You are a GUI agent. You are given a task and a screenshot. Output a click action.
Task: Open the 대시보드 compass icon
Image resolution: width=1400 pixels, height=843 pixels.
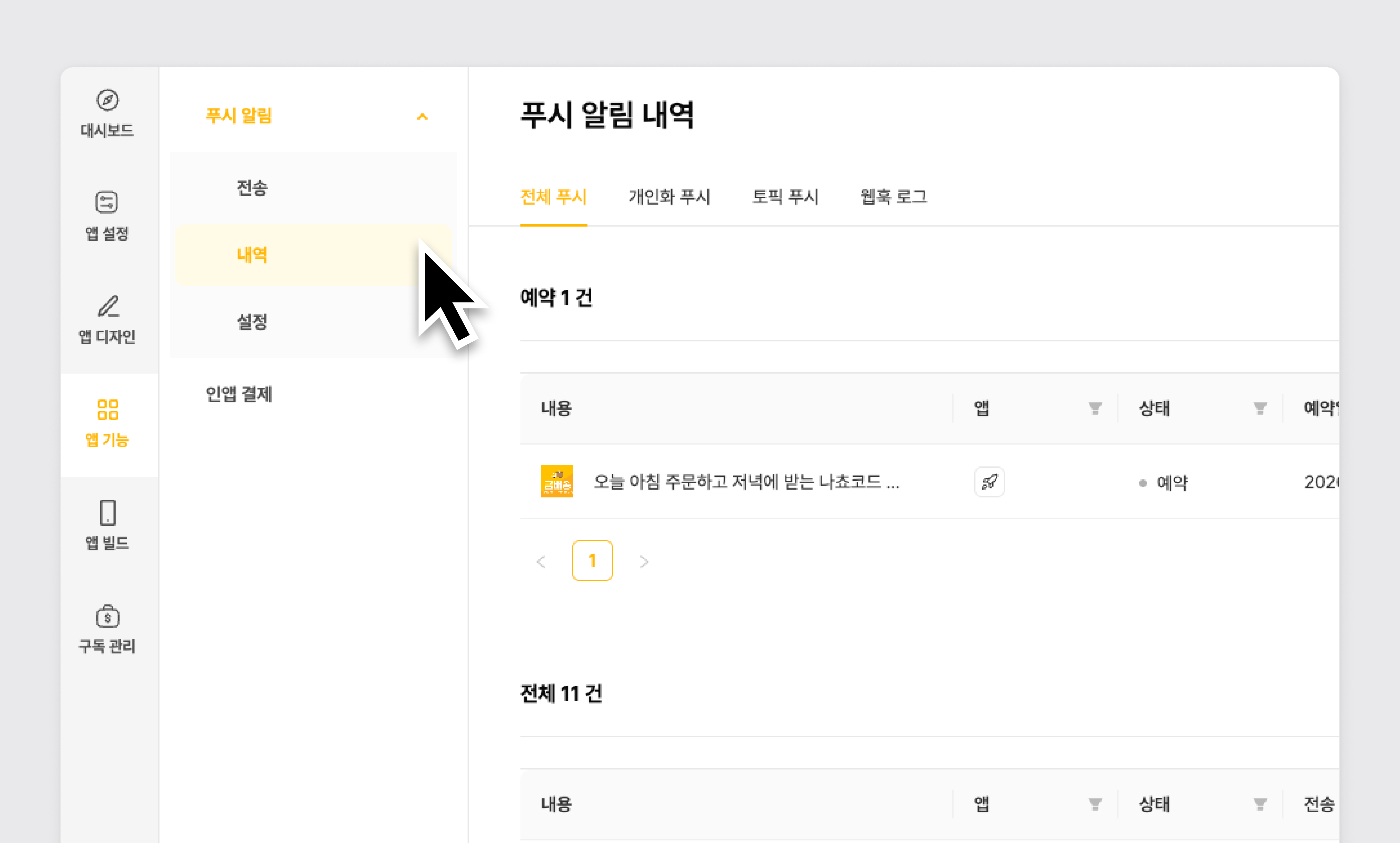pos(107,100)
